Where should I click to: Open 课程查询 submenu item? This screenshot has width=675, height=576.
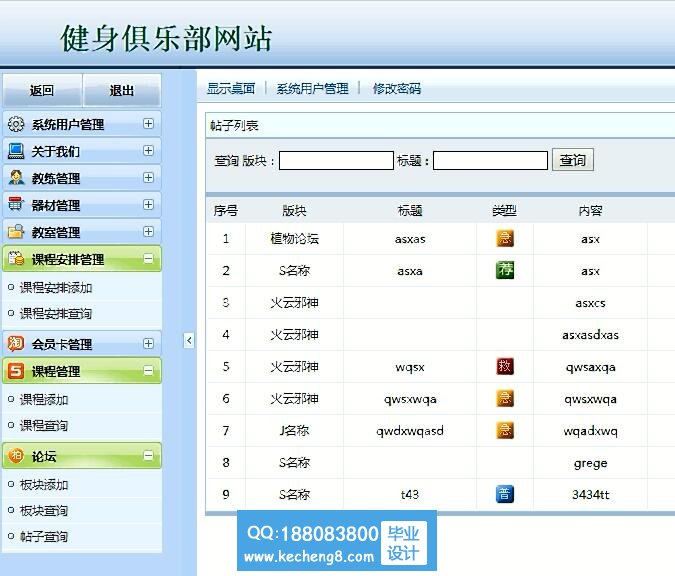[x=44, y=425]
